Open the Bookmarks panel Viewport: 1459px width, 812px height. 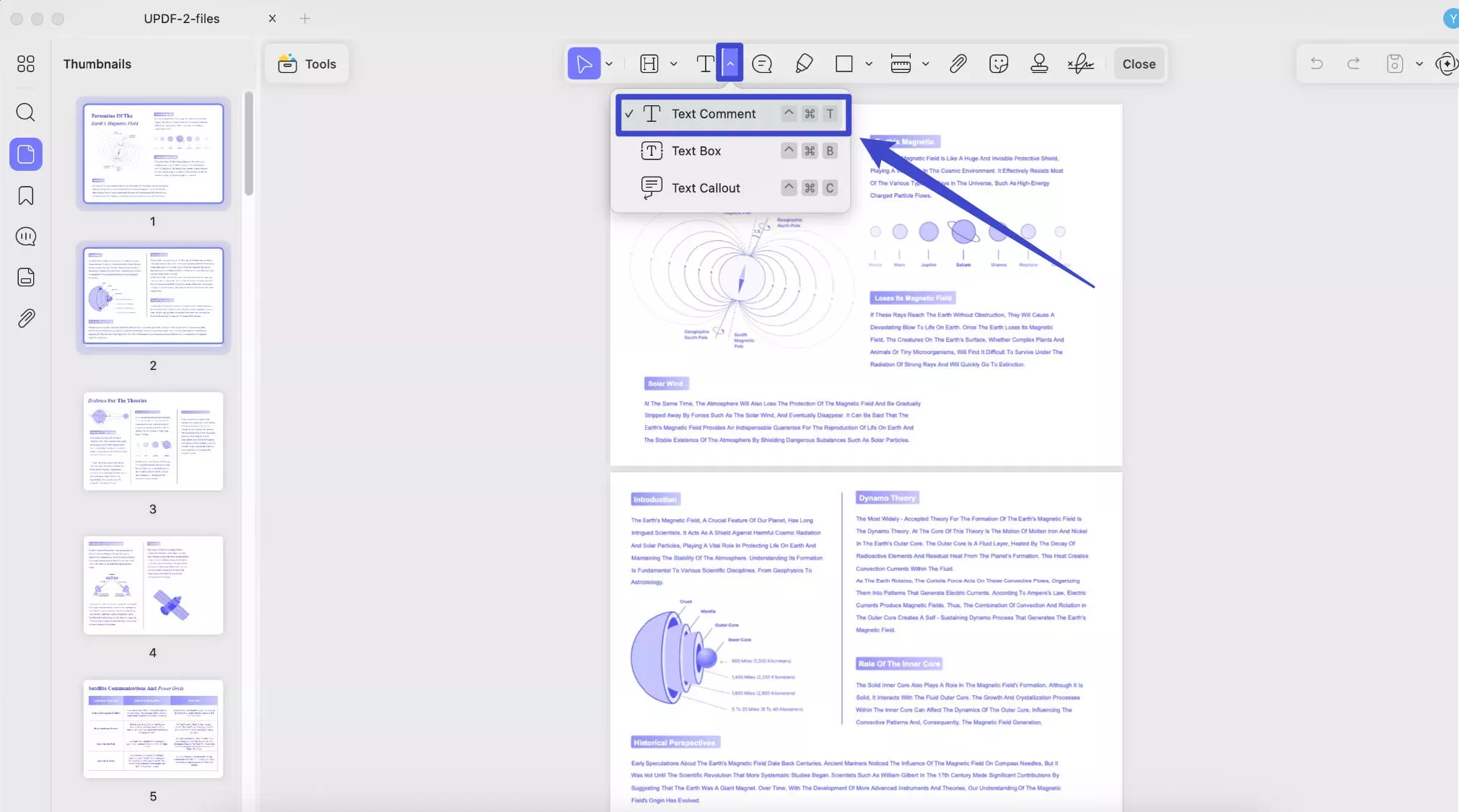pos(26,196)
